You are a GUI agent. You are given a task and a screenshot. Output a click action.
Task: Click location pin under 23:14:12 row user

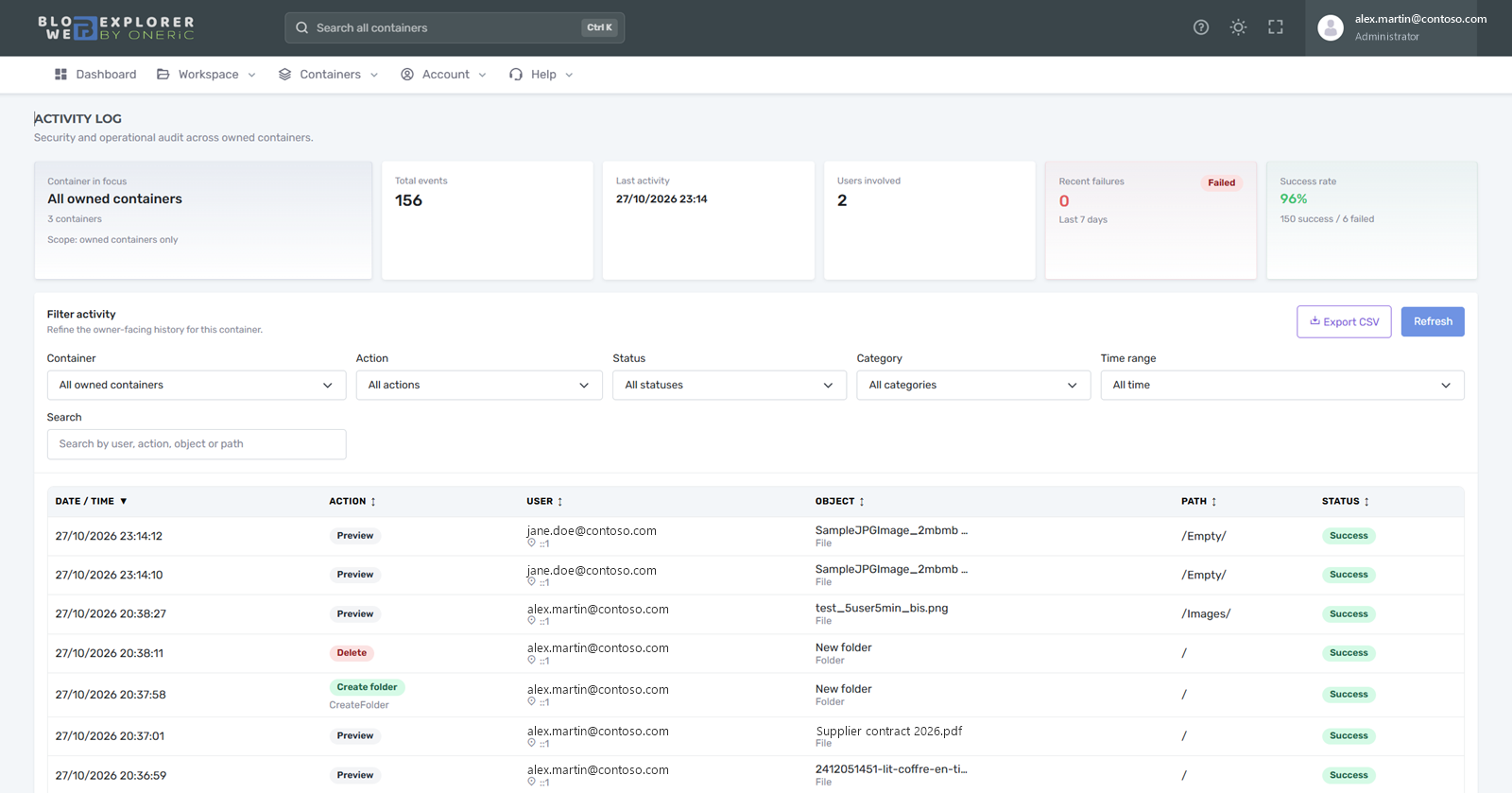tap(531, 543)
